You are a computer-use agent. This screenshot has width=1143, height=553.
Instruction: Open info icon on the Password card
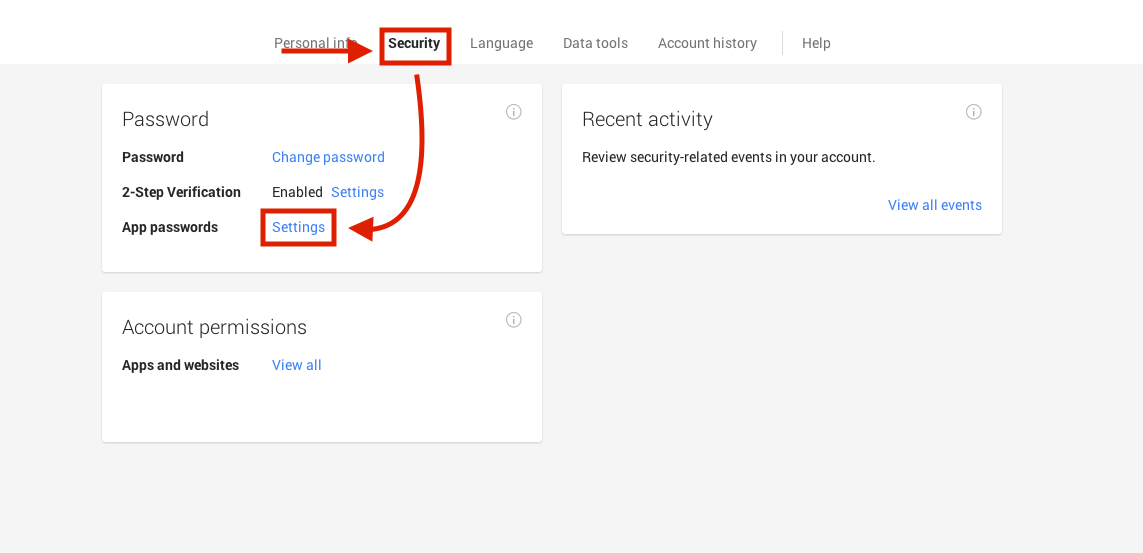pyautogui.click(x=513, y=112)
